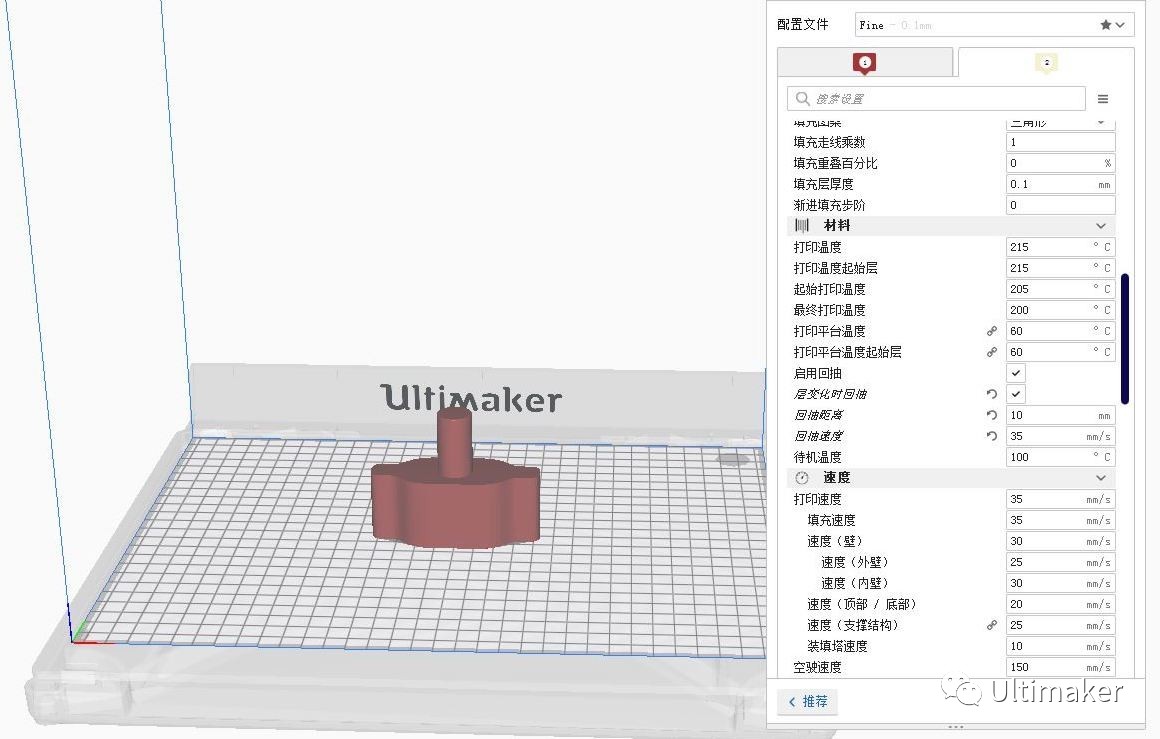The image size is (1160, 739).
Task: Edit the 渐进填充步阶 value field
Action: pyautogui.click(x=1060, y=205)
